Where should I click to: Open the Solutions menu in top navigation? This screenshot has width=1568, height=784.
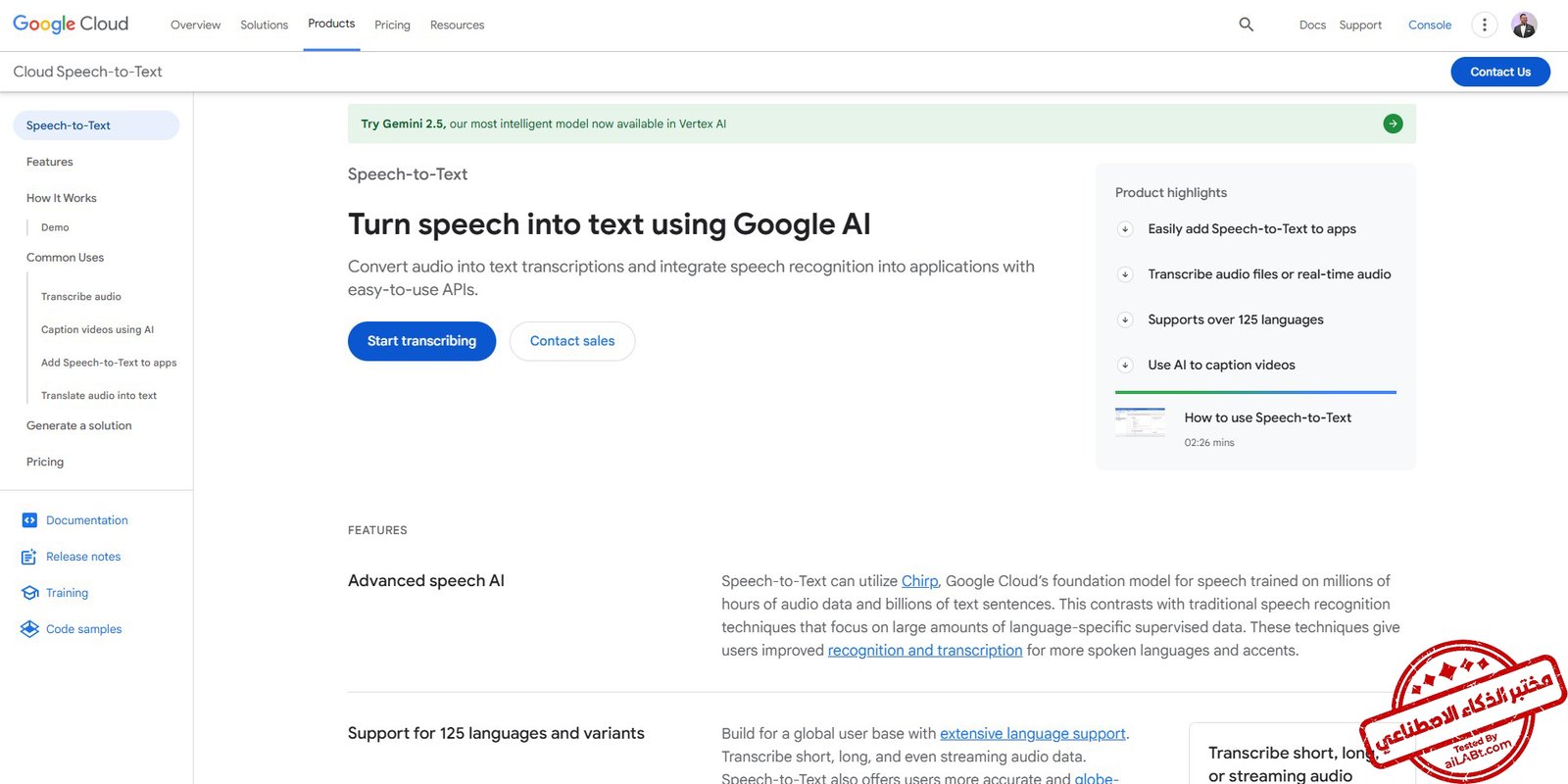coord(264,25)
